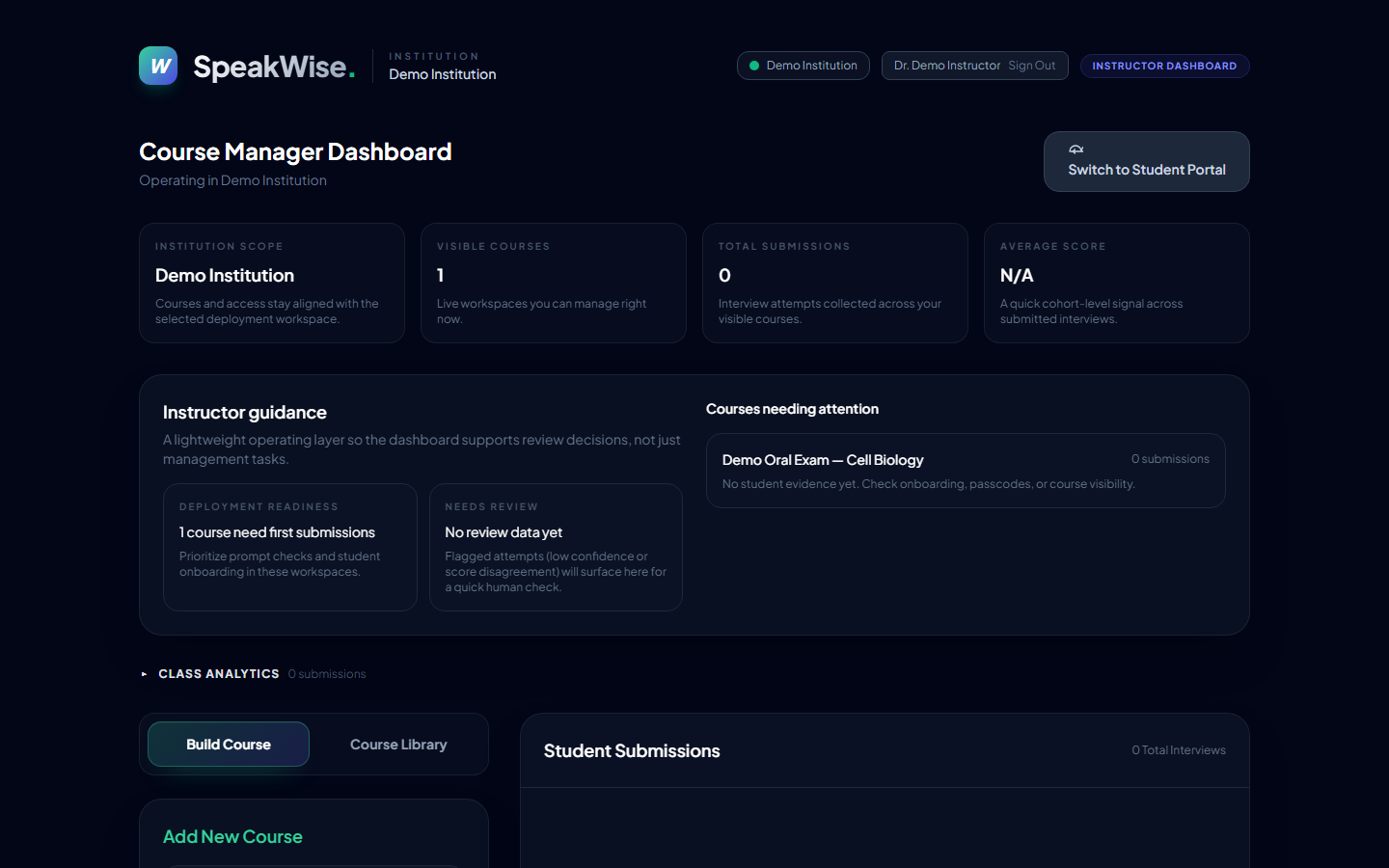Click the Institution label beside the logo
The image size is (1389, 868).
tap(434, 56)
